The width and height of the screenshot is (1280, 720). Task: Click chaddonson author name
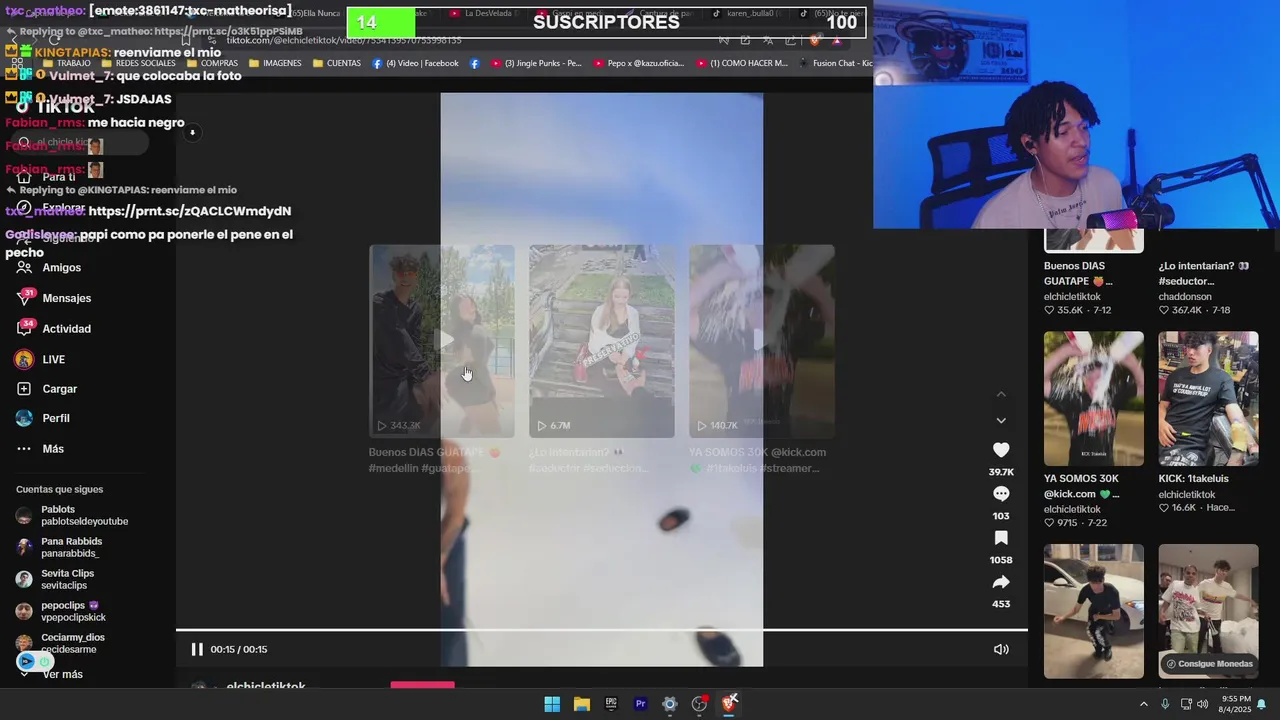[1185, 296]
